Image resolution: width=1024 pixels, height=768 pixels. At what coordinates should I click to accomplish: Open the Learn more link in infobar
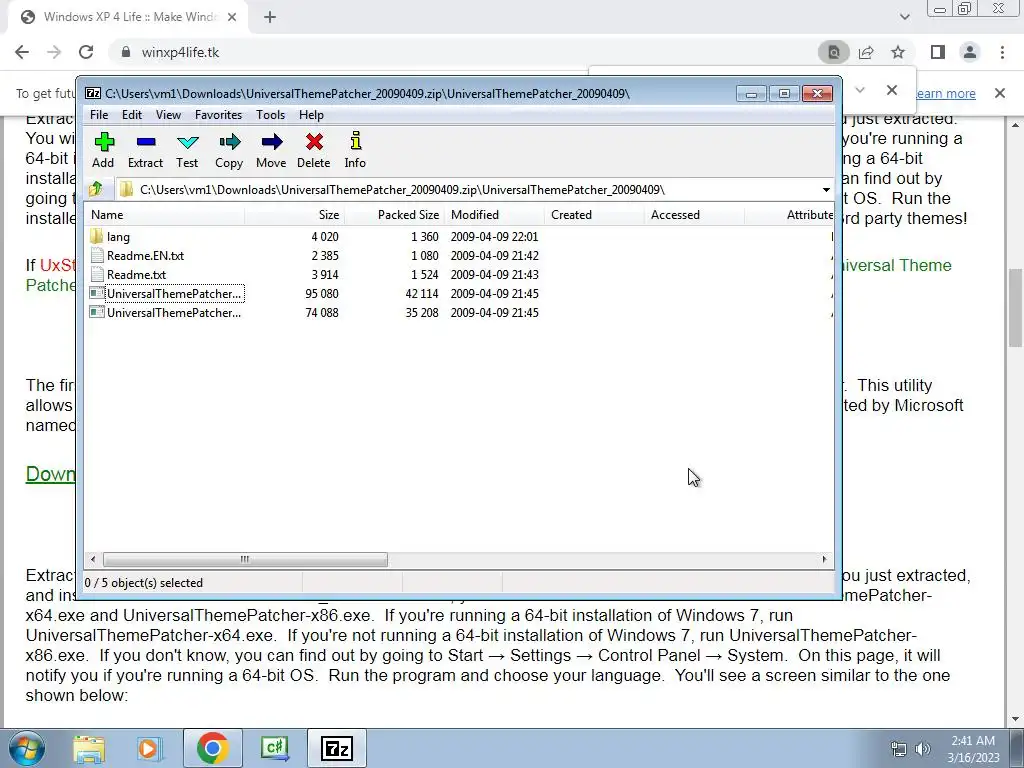[x=944, y=93]
